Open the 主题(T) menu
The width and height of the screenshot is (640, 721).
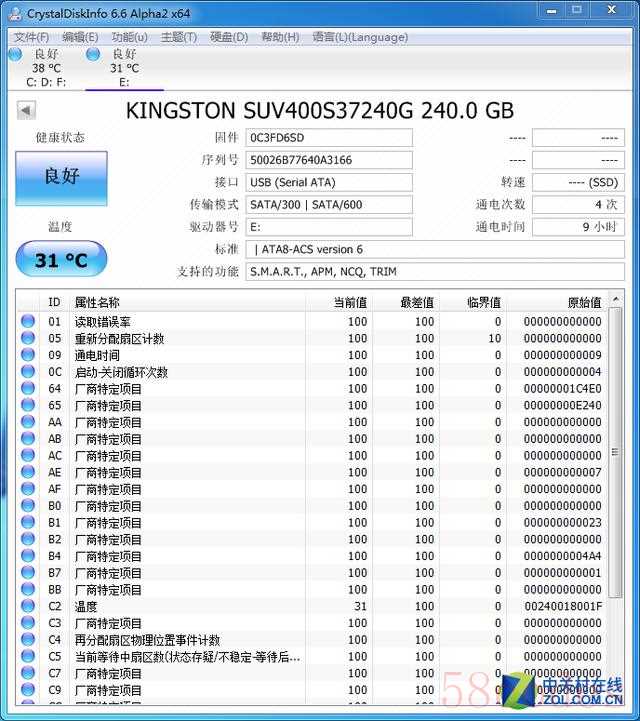[179, 37]
